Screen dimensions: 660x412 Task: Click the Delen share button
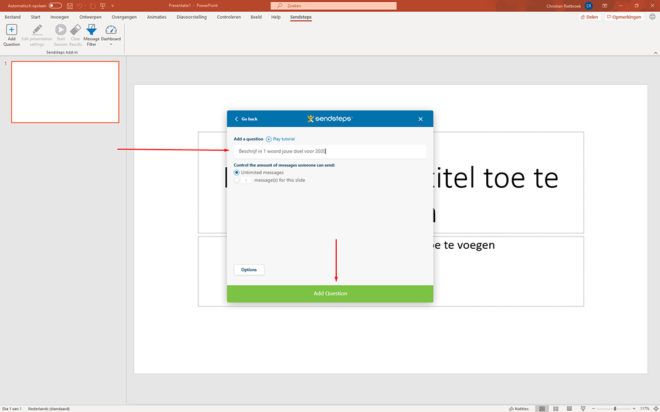pos(589,17)
